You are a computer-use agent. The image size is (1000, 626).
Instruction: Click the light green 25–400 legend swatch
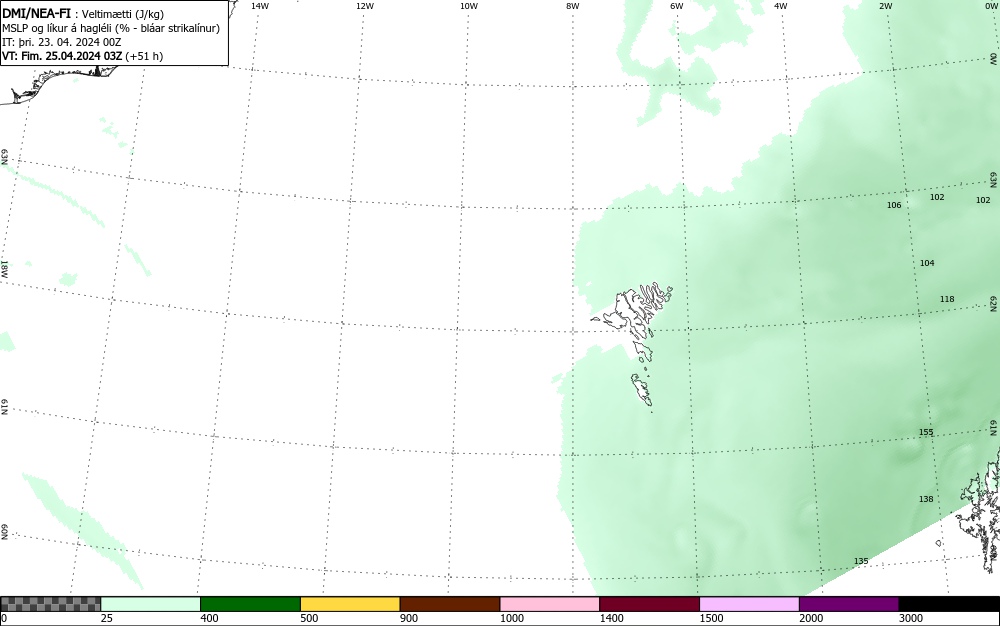(151, 604)
